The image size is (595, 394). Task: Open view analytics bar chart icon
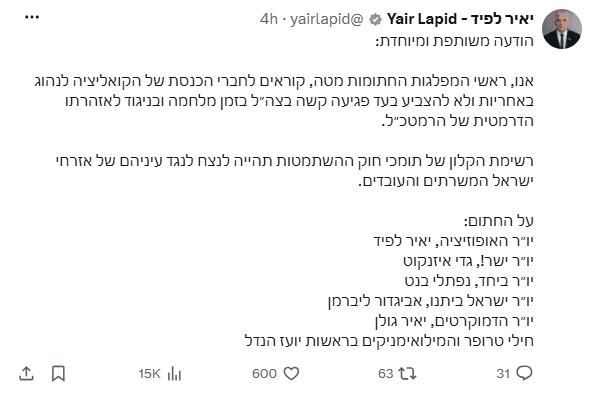tap(174, 374)
